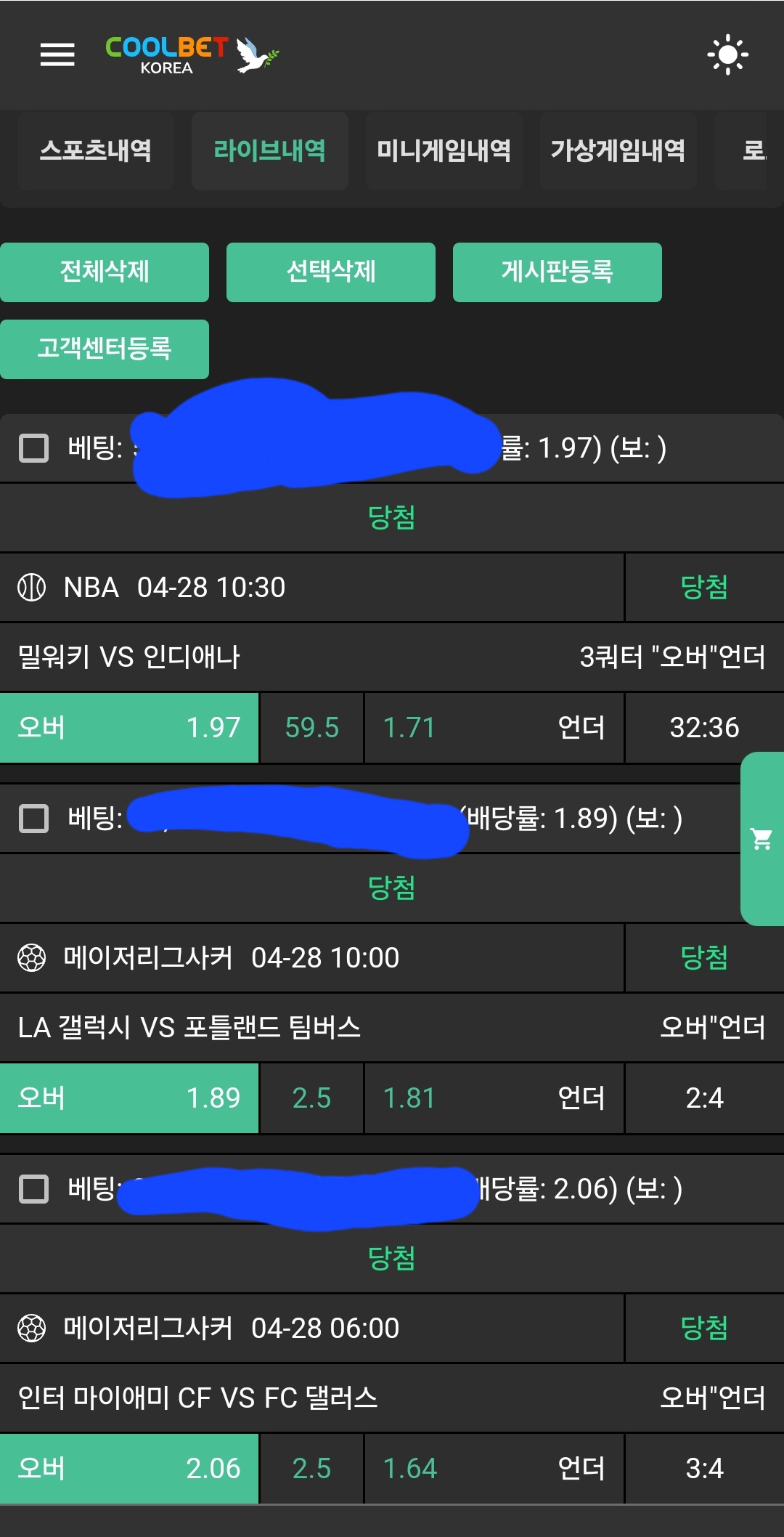Click the 전체삭제 button
This screenshot has height=1537, width=784.
click(105, 272)
